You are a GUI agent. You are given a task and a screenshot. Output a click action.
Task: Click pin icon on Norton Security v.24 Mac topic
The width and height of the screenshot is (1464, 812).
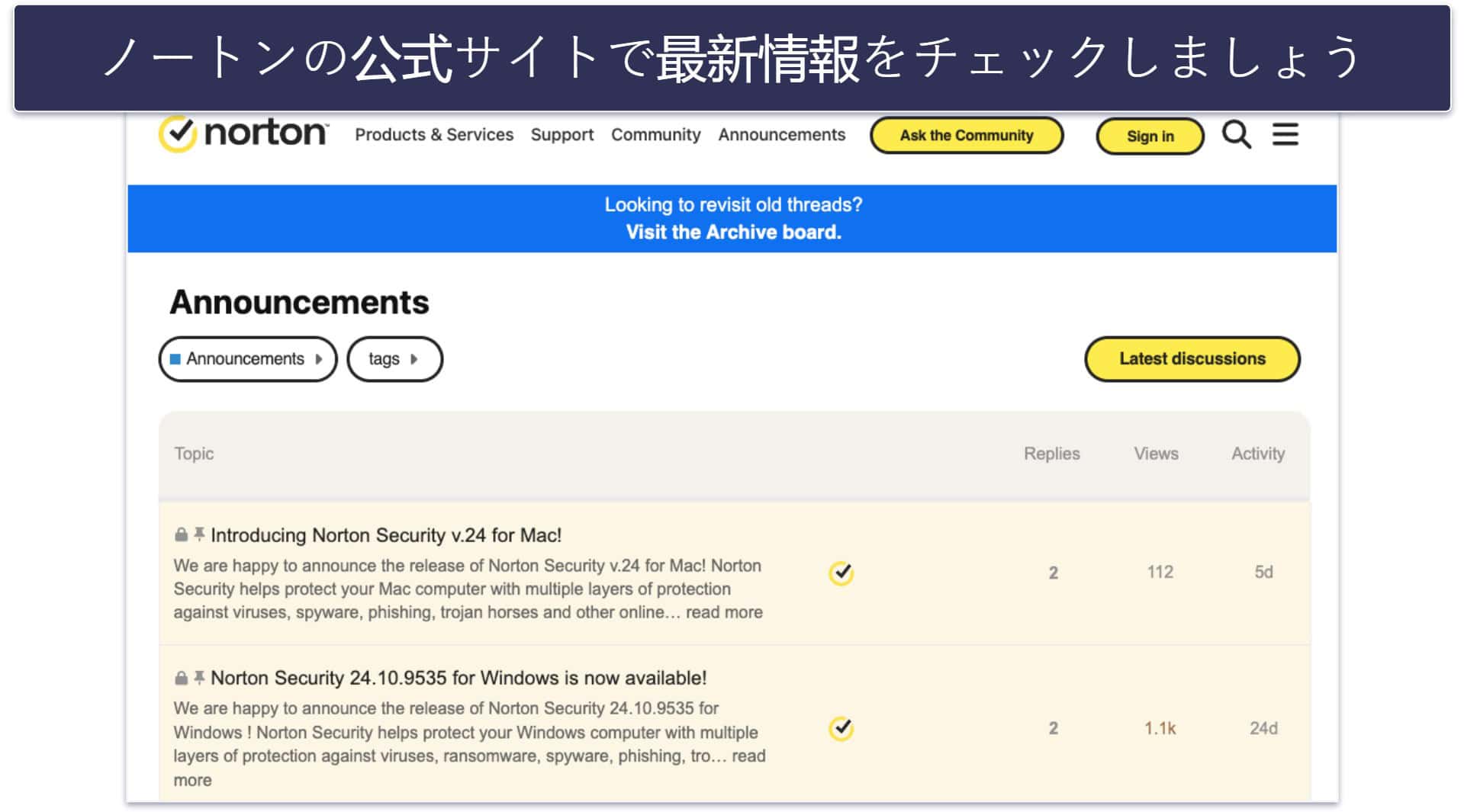click(x=199, y=534)
